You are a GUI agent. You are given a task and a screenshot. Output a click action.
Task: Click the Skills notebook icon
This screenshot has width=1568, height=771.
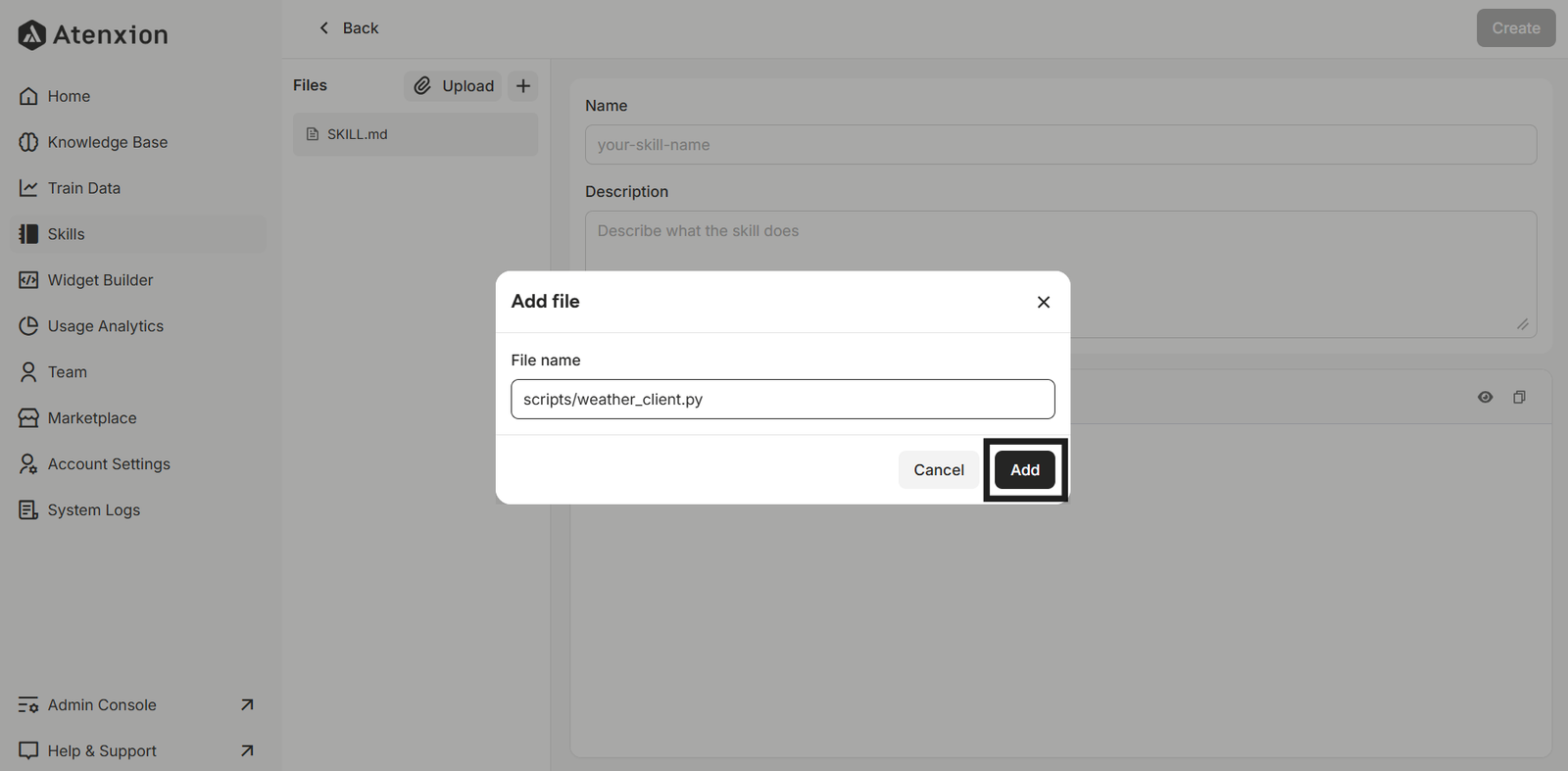pos(28,234)
